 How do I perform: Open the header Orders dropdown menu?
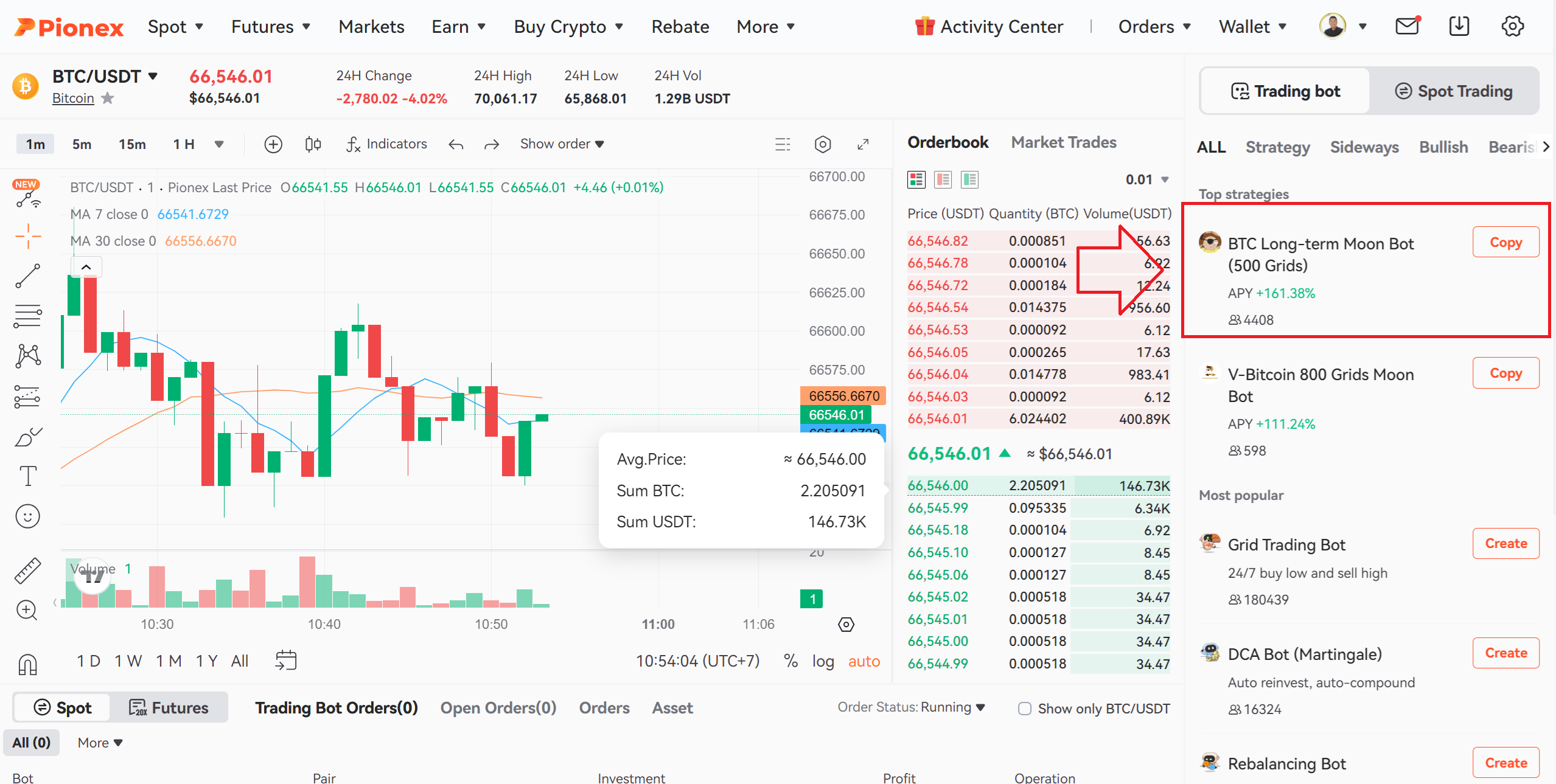tap(1154, 27)
